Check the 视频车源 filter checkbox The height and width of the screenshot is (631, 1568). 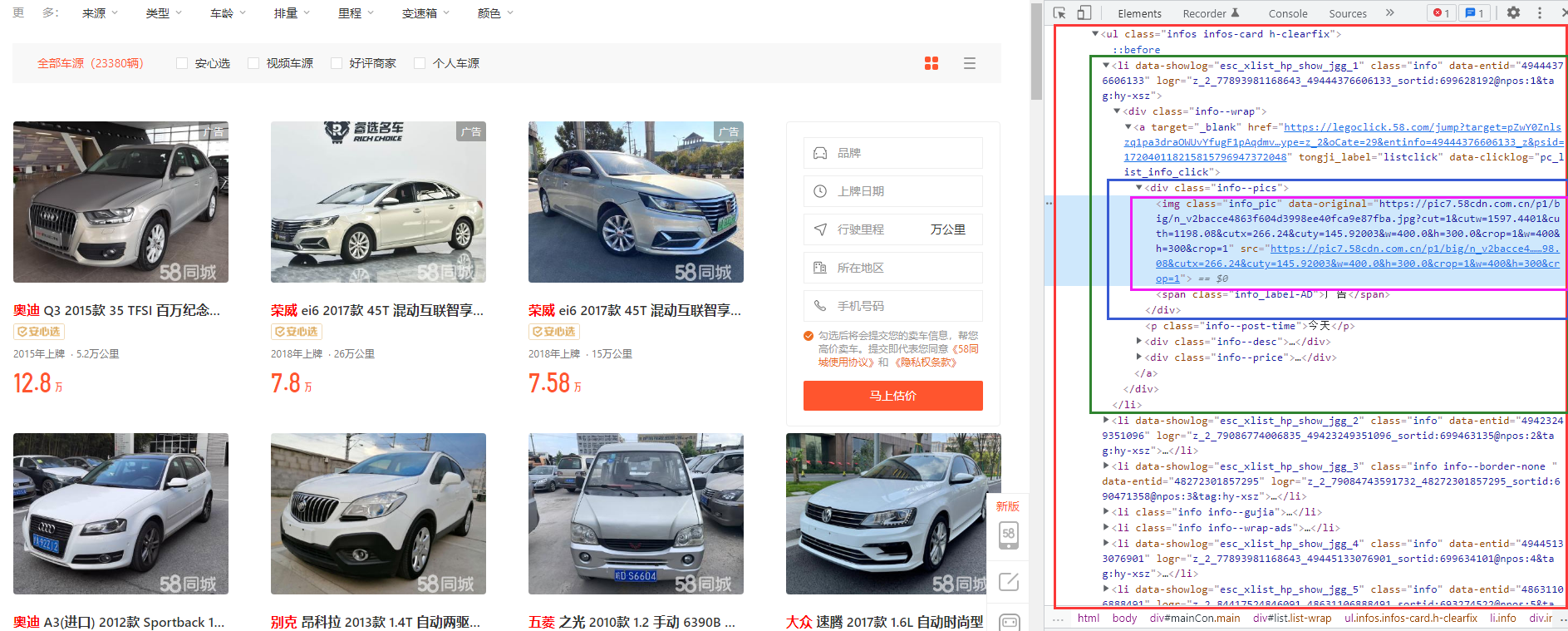(253, 63)
